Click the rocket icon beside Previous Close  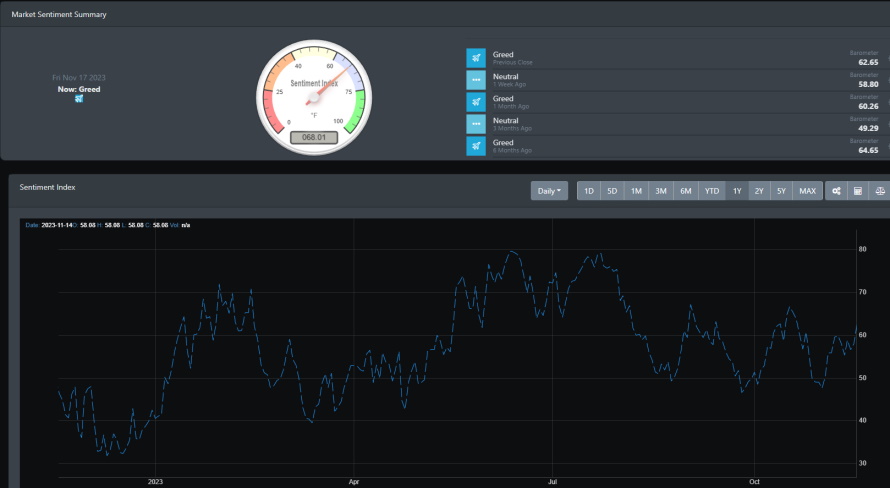(476, 58)
